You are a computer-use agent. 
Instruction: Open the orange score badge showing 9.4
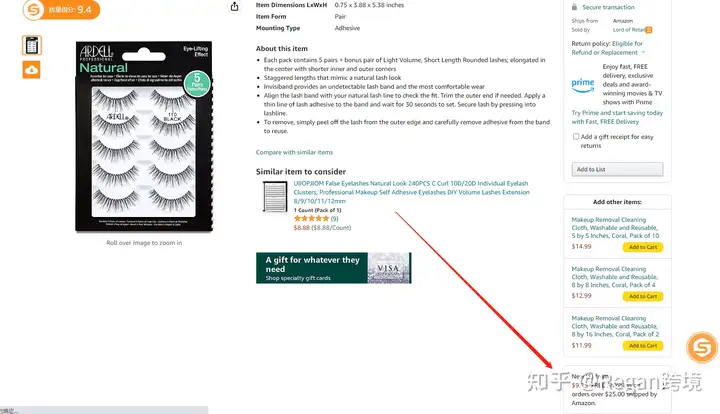61,10
